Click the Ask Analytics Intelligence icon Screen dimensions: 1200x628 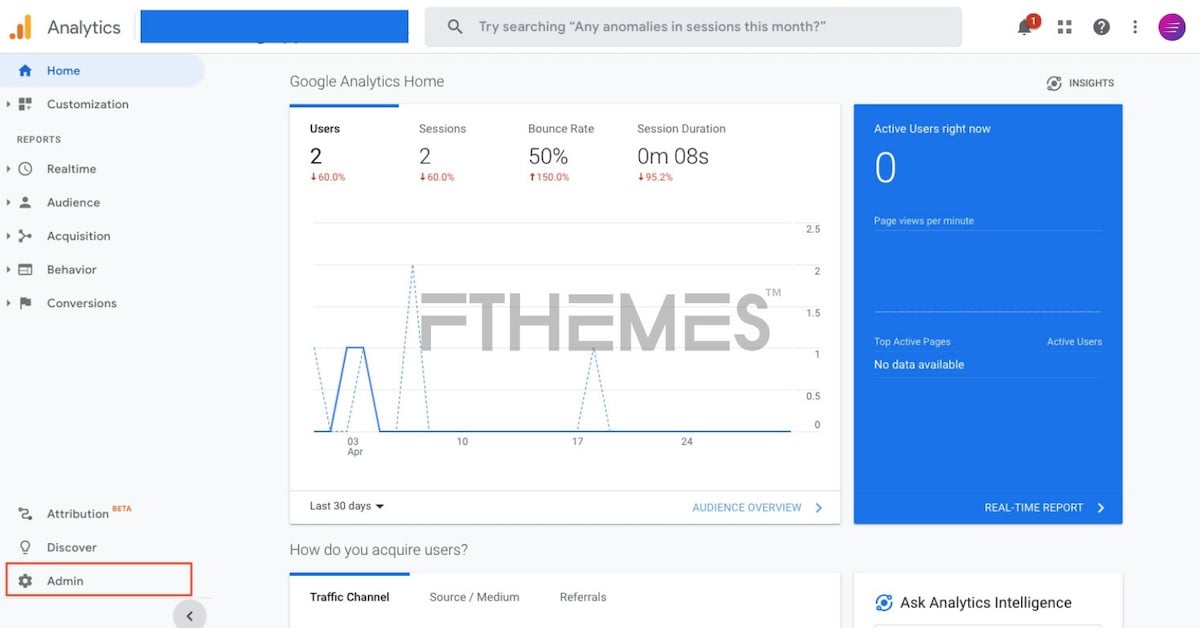coord(884,602)
